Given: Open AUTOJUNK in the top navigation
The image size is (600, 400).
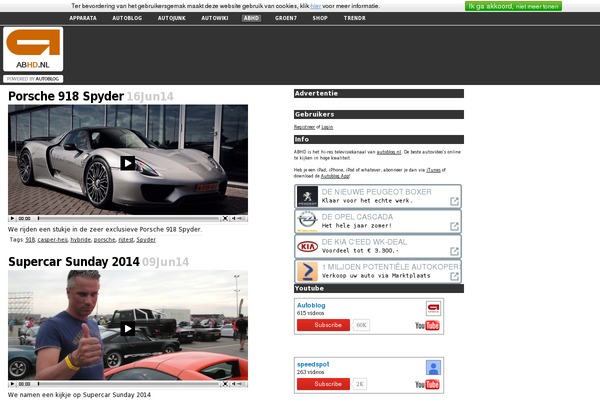Looking at the screenshot, I should 172,18.
